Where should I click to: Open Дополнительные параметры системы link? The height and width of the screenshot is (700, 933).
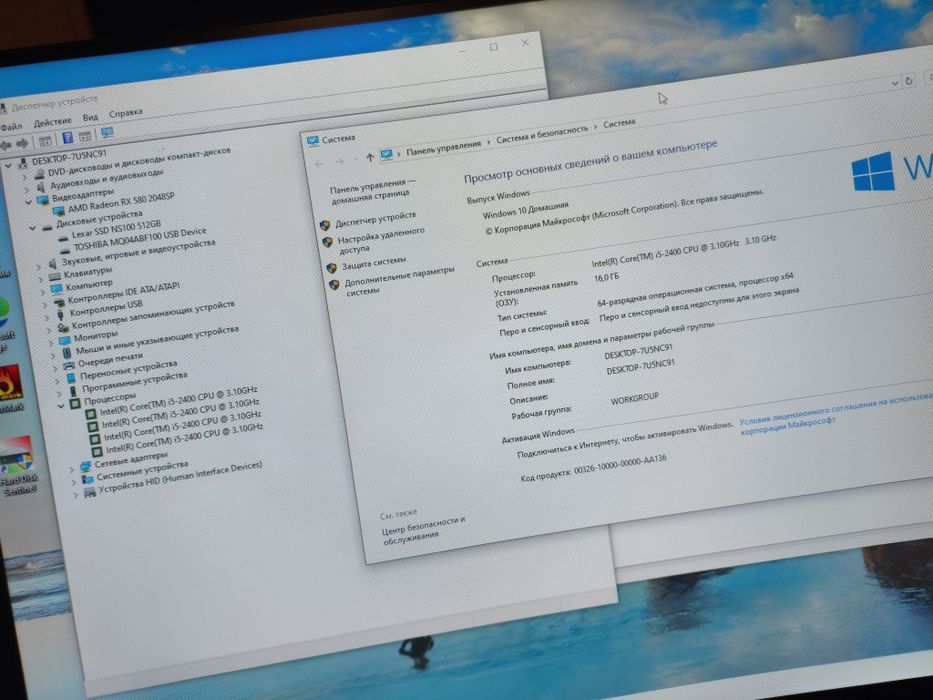399,282
